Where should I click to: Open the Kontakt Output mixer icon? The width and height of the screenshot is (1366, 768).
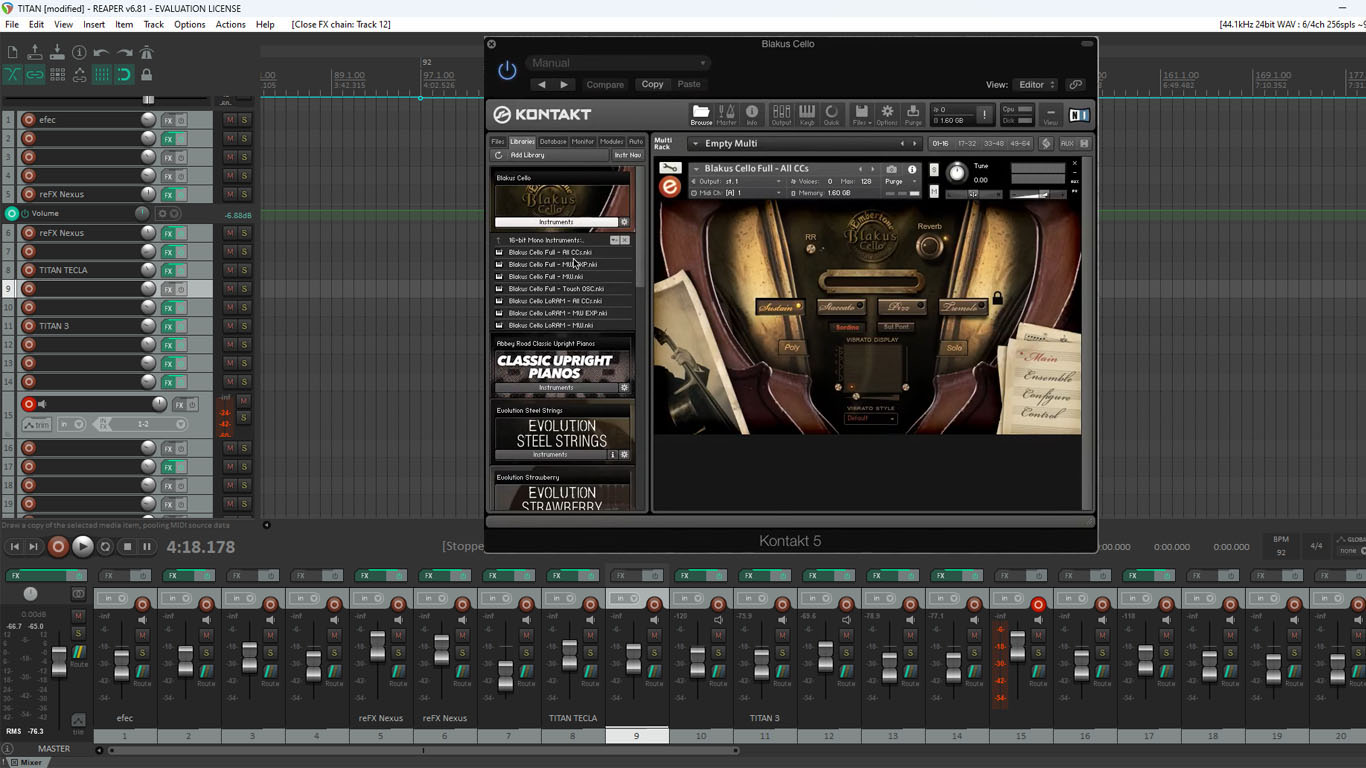[781, 115]
